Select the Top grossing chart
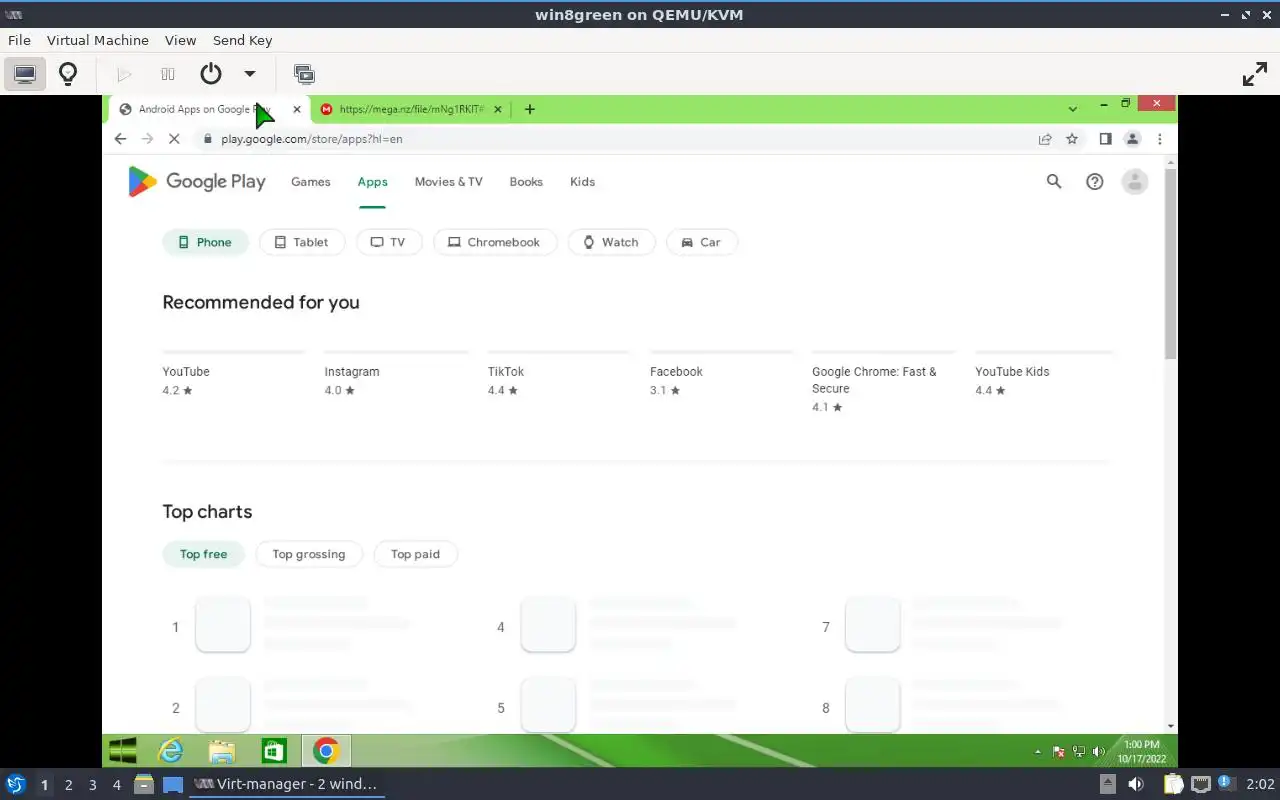1280x800 pixels. pyautogui.click(x=308, y=554)
